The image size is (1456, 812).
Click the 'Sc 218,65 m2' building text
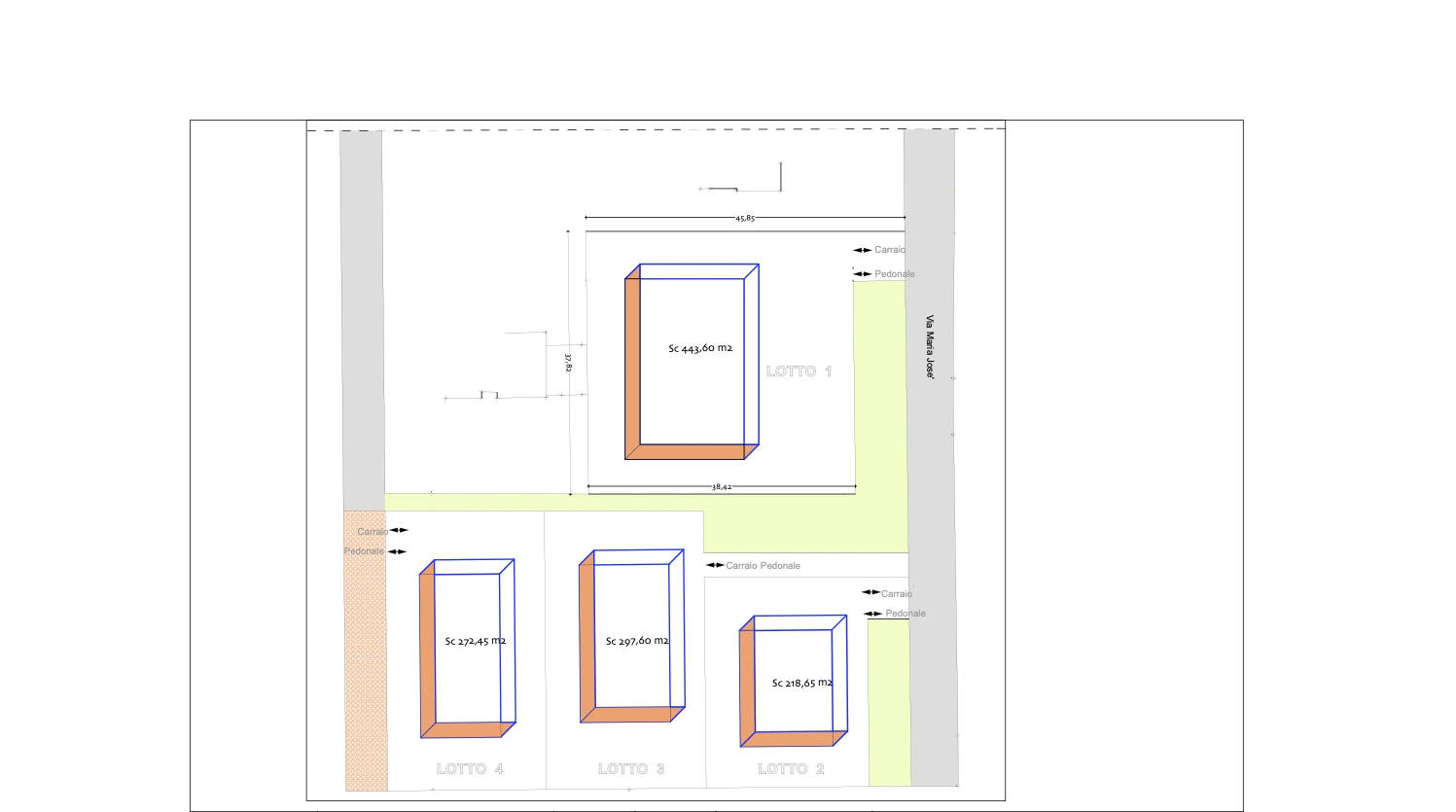(801, 684)
